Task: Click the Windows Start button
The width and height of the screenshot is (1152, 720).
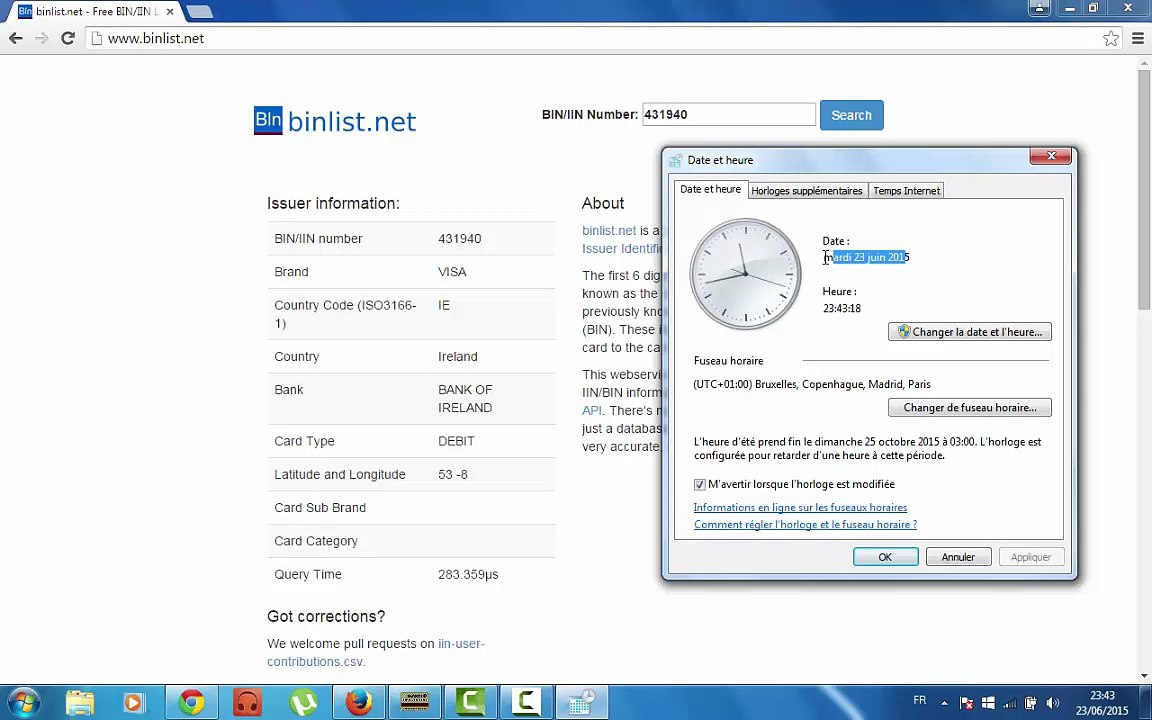Action: coord(24,703)
